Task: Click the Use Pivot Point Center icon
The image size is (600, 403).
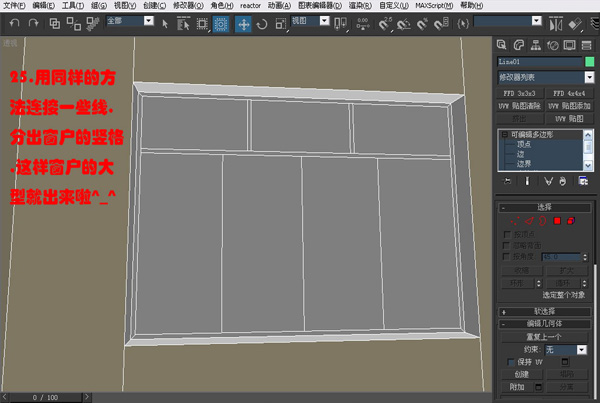Action: point(340,24)
